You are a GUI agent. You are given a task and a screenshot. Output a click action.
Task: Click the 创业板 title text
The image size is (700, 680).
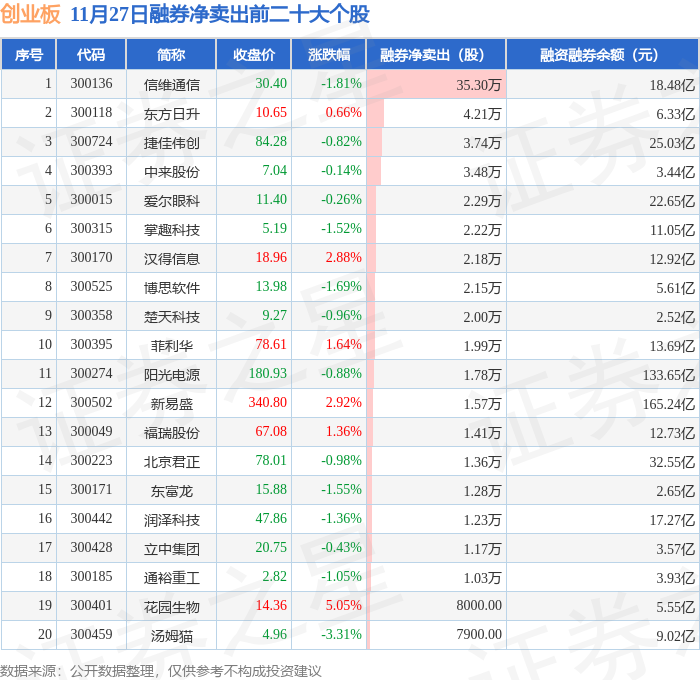[x=30, y=14]
